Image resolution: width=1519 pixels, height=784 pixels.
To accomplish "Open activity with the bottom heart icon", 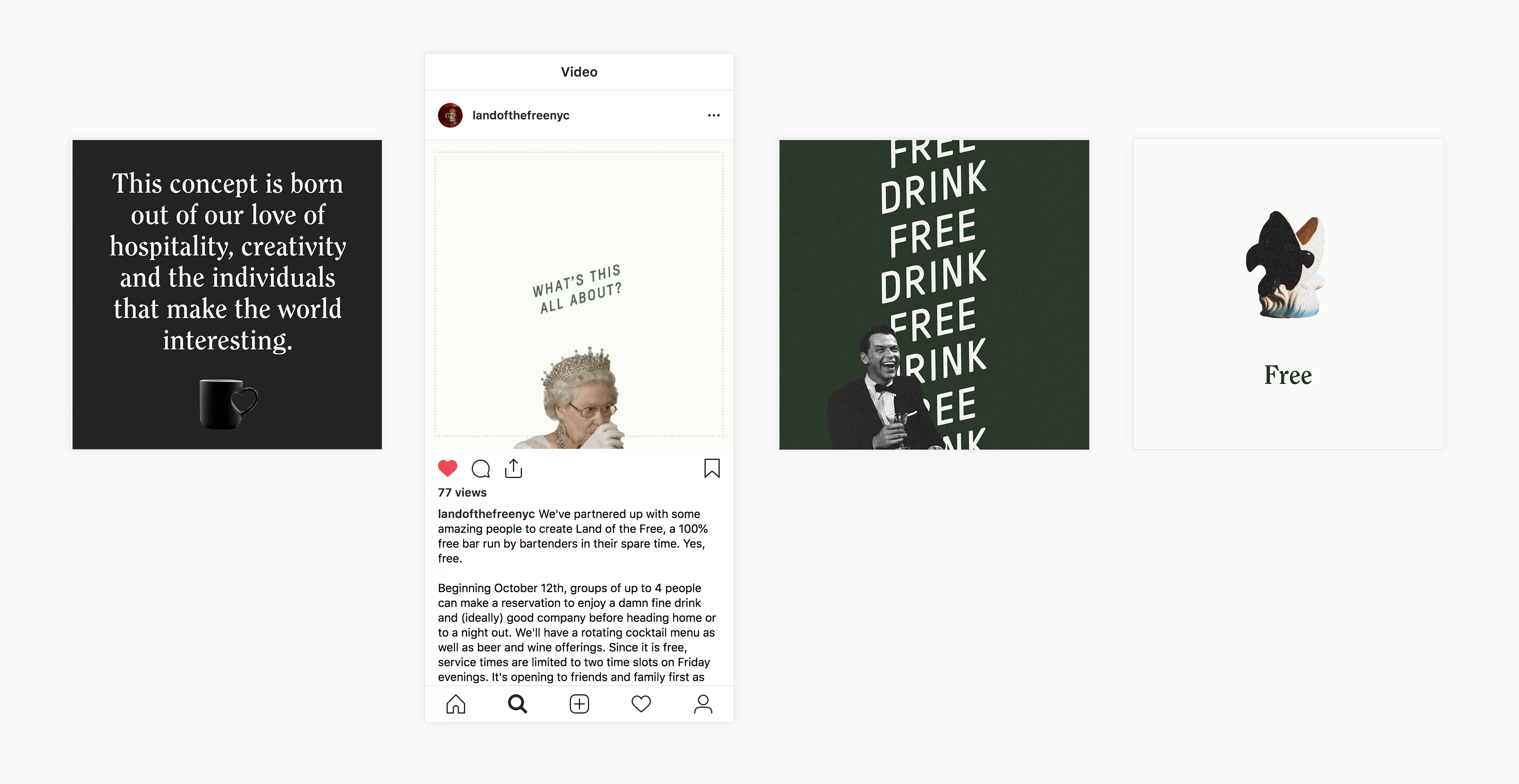I will (641, 705).
